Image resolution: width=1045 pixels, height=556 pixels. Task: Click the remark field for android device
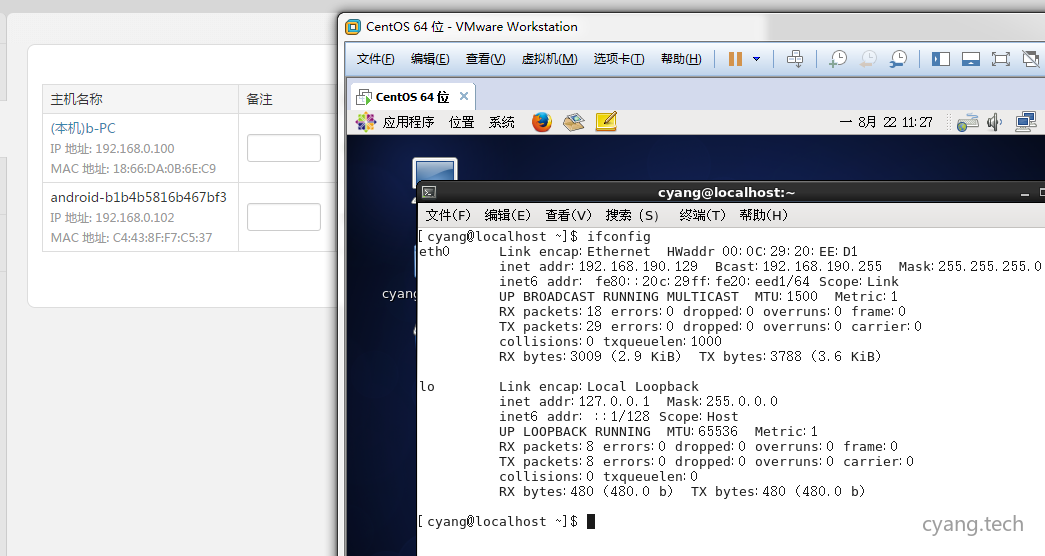[x=283, y=217]
